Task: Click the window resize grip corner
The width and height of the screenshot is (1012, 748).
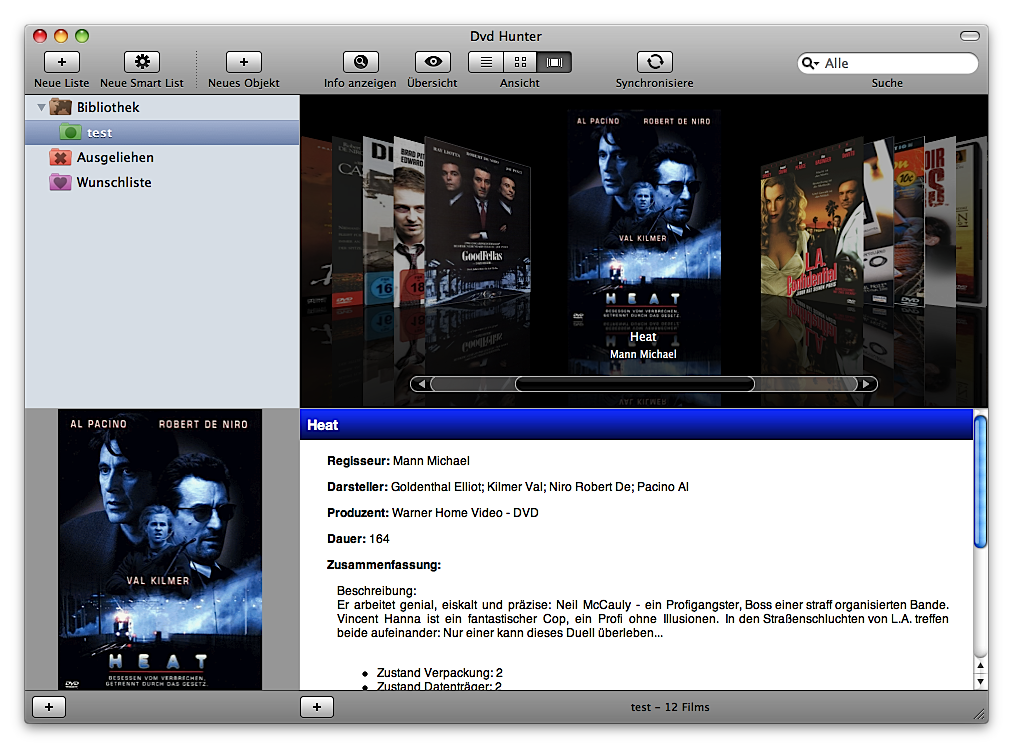Action: click(x=980, y=714)
